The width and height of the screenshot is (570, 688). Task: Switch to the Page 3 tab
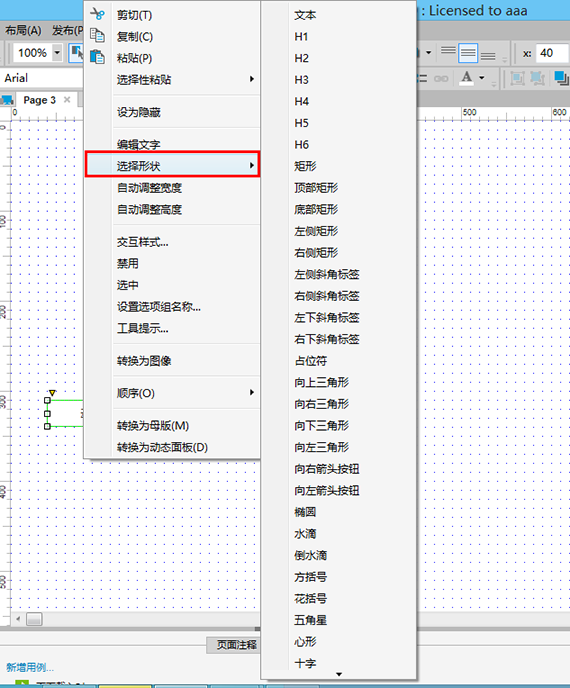point(39,100)
